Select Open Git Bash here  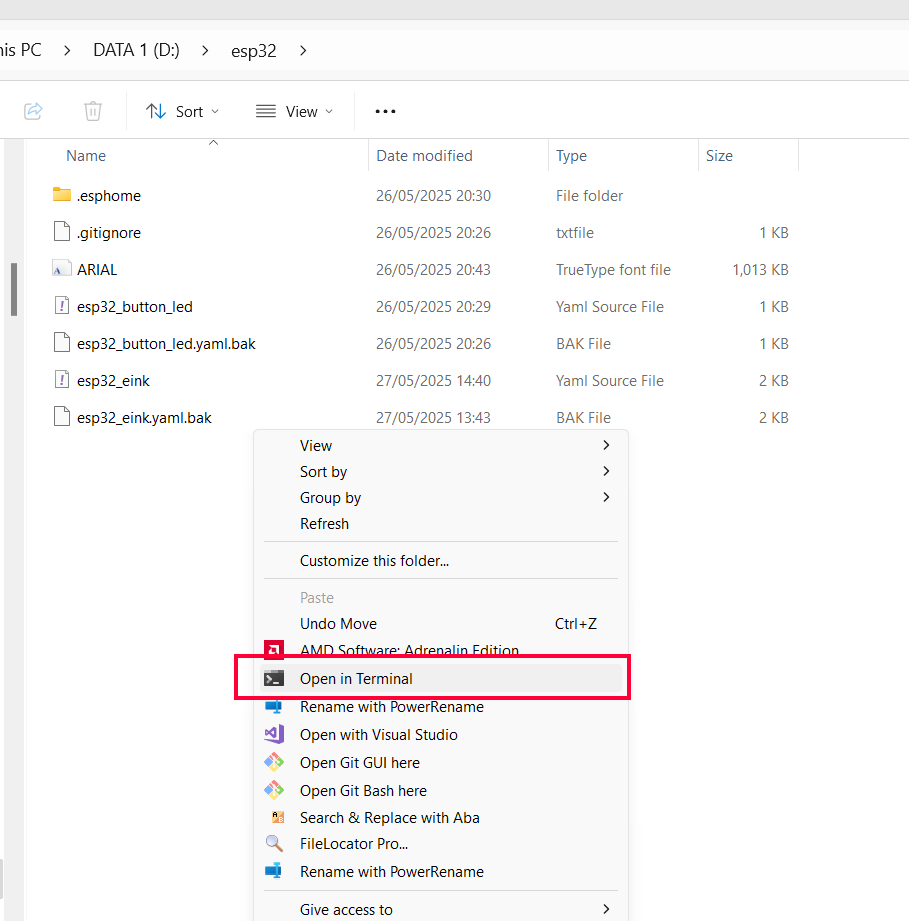[440, 790]
